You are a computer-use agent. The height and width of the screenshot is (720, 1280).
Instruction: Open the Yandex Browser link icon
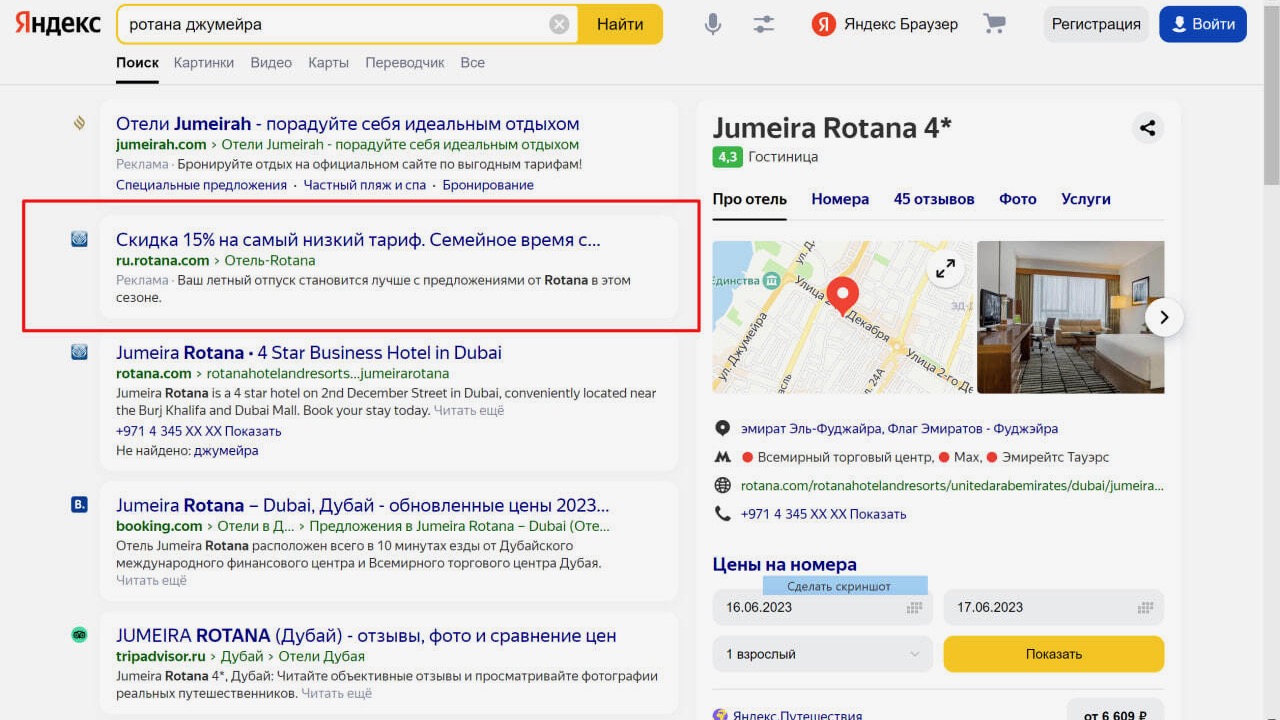pyautogui.click(x=824, y=24)
